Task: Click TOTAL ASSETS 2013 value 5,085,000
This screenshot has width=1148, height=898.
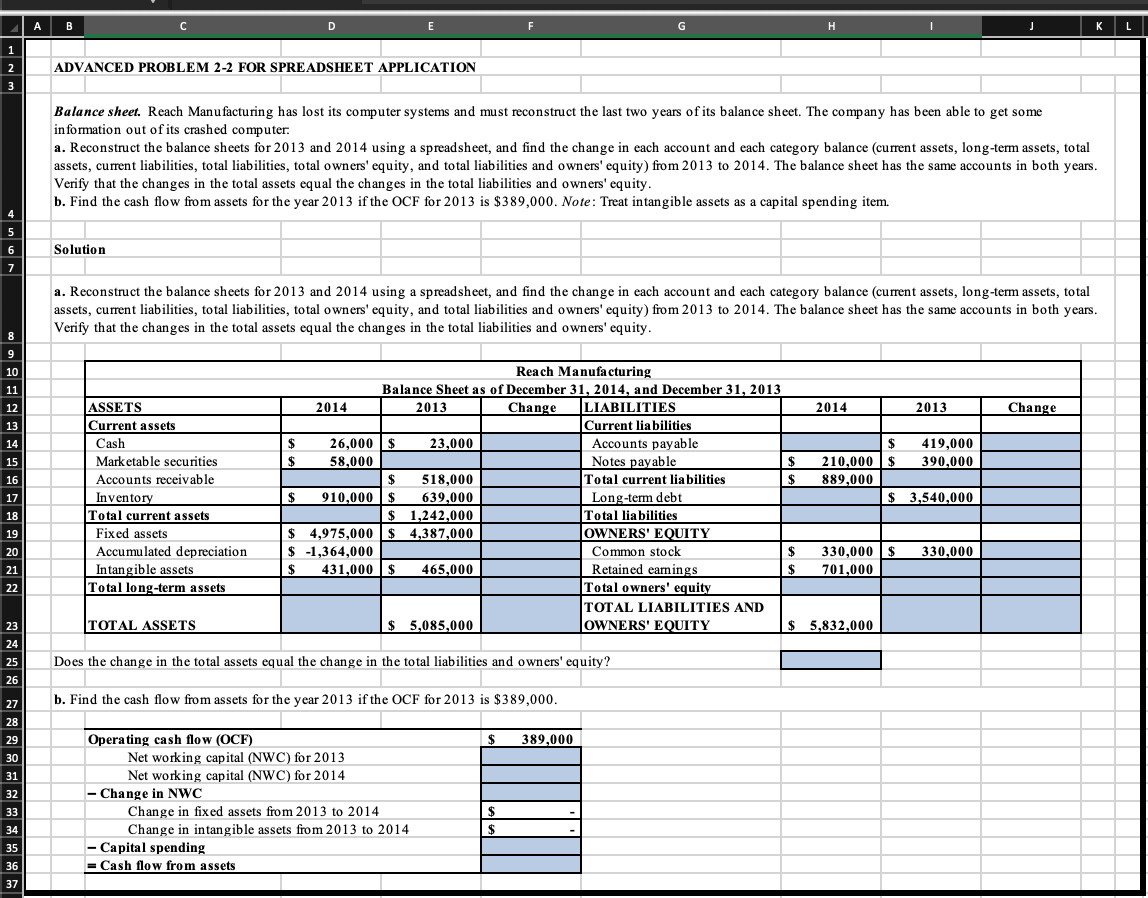Action: tap(430, 615)
